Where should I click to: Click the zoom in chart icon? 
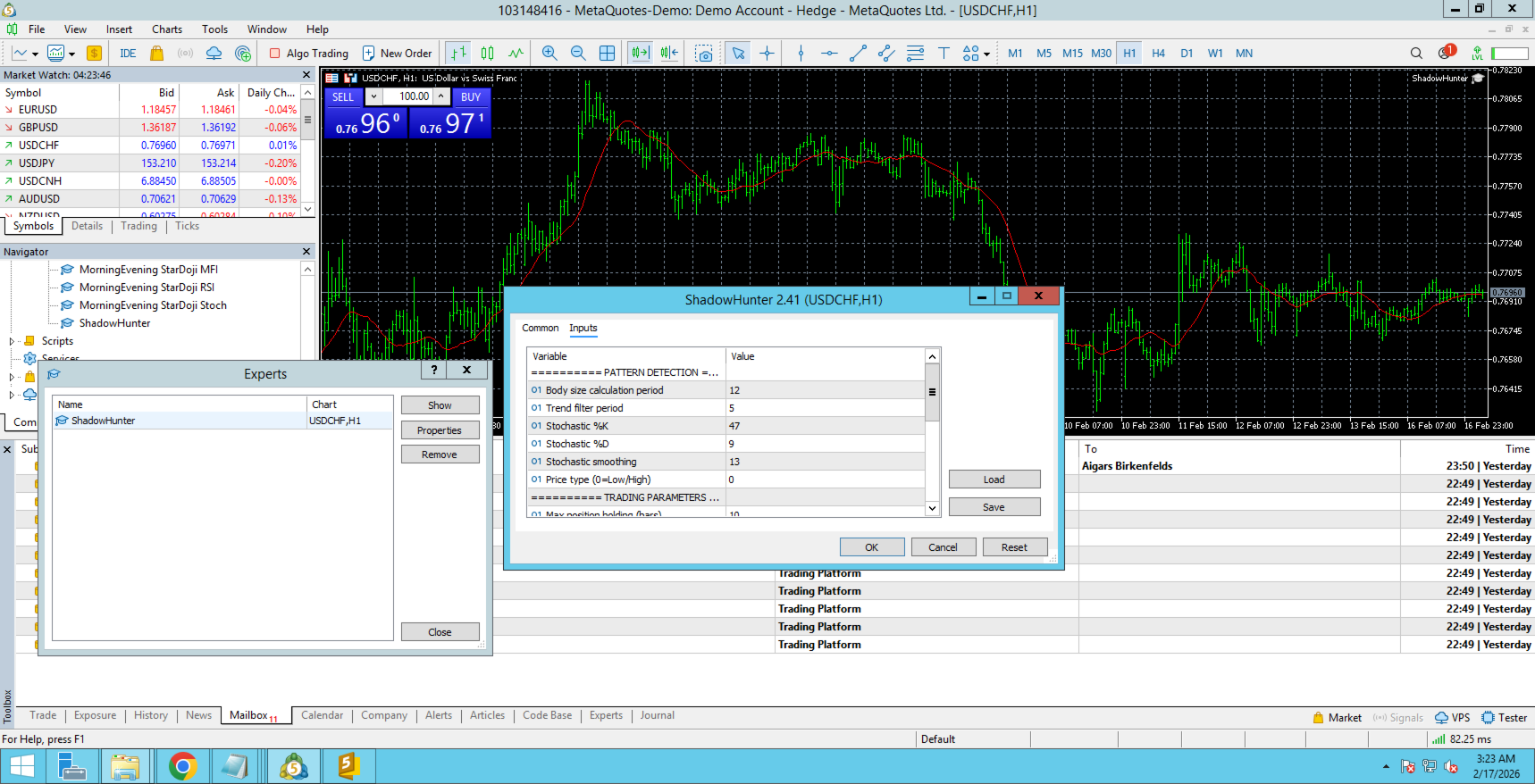549,54
